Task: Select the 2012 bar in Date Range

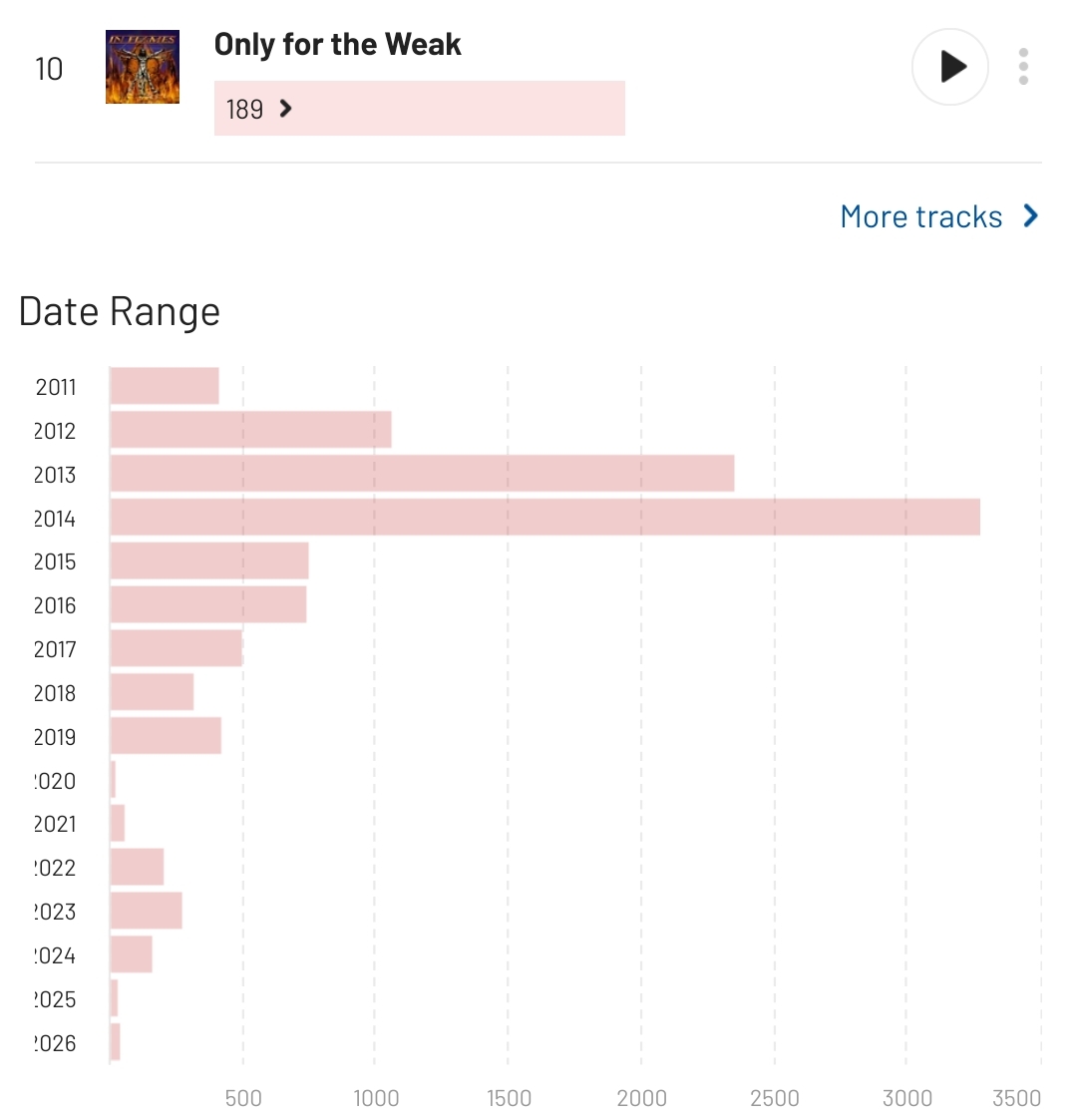Action: click(250, 430)
